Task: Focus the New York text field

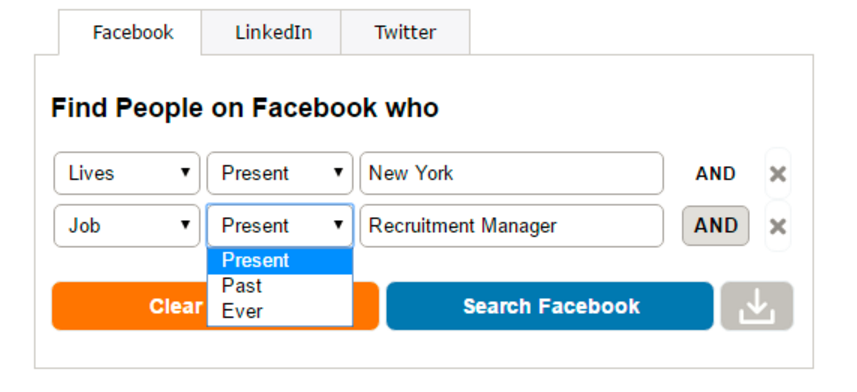Action: [512, 173]
